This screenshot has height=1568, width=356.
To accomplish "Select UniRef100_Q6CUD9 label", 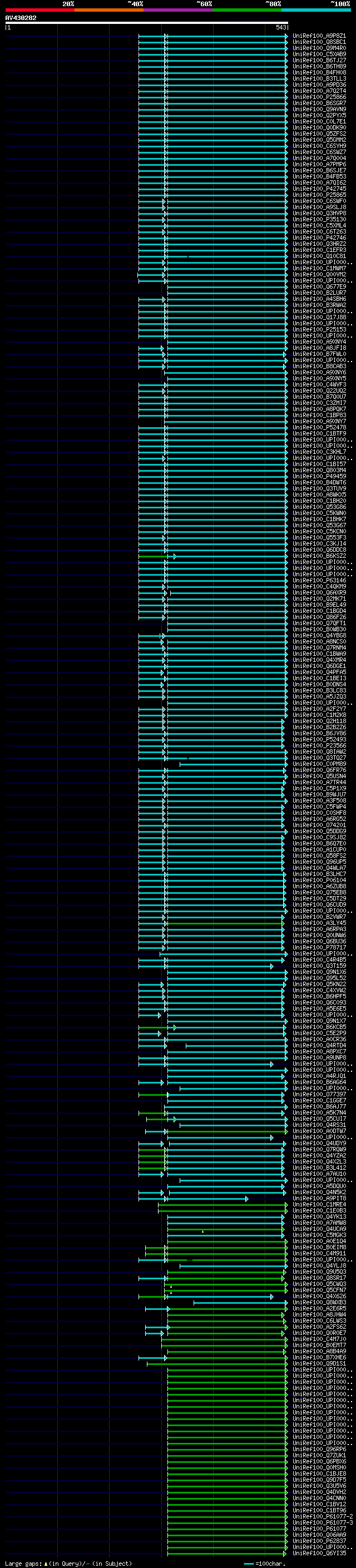I will [319, 904].
